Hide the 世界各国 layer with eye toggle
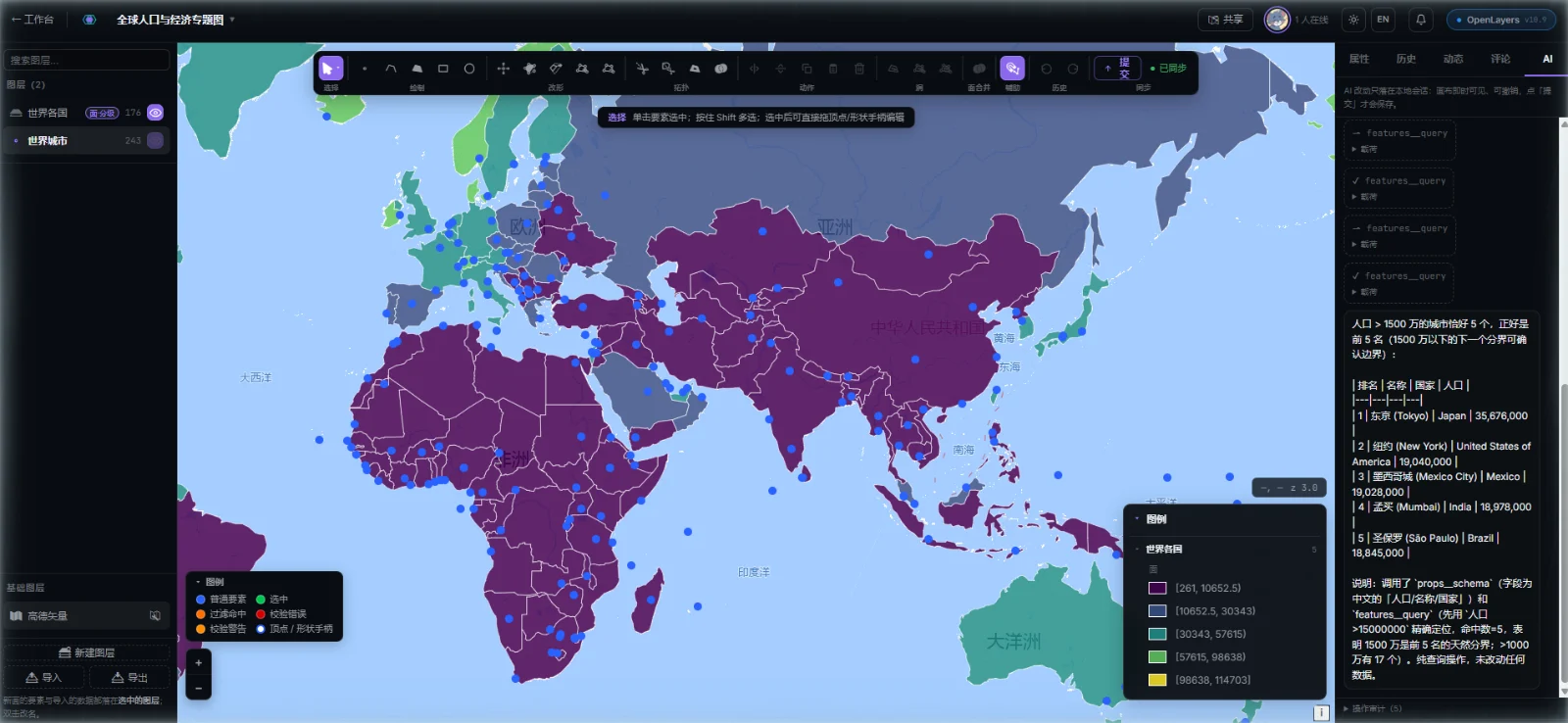This screenshot has width=1568, height=723. click(156, 113)
